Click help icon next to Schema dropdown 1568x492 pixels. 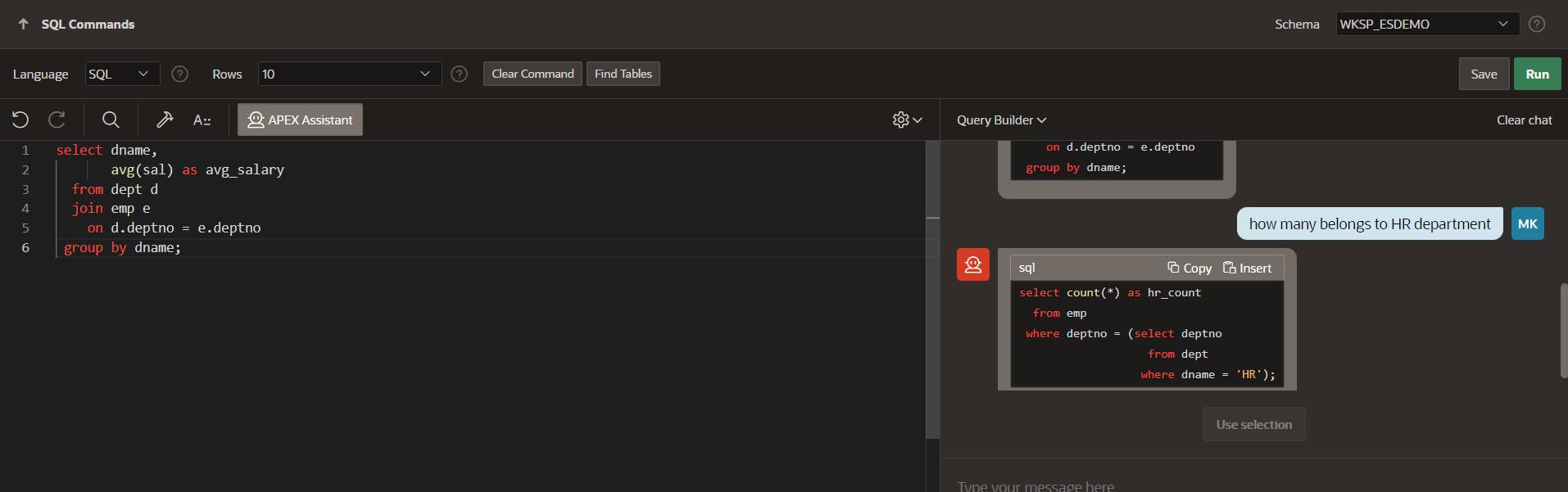click(1537, 25)
